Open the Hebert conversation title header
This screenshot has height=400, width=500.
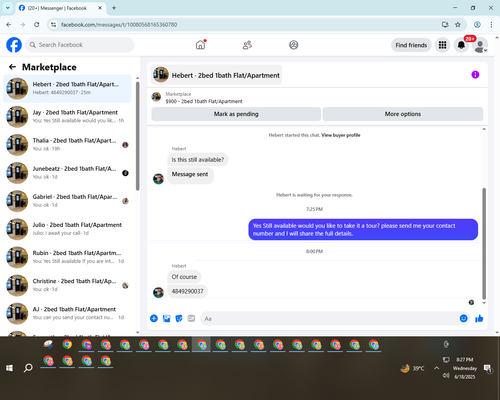(x=217, y=75)
